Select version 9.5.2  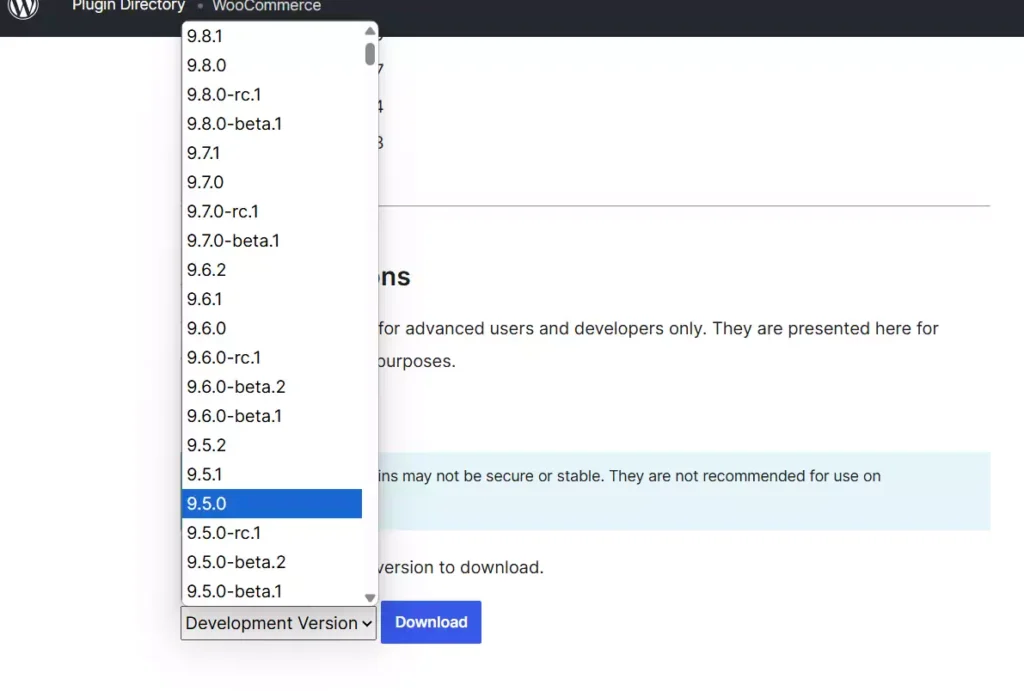click(x=272, y=445)
